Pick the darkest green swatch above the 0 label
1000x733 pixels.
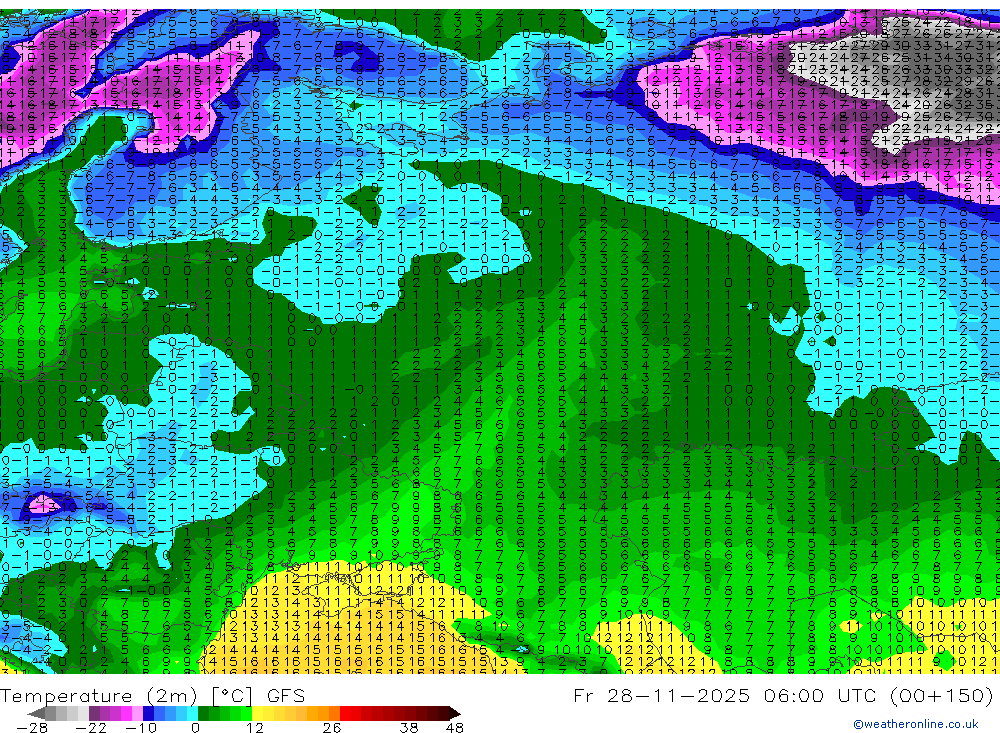203,714
